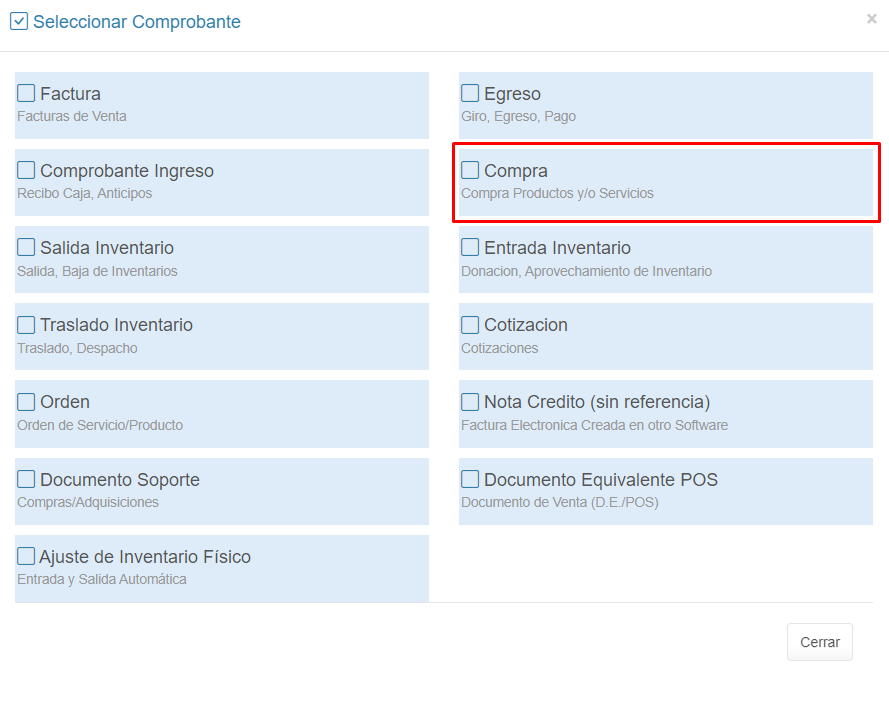Tick the Egreso checkbox
Image resolution: width=889 pixels, height=703 pixels.
pyautogui.click(x=470, y=94)
